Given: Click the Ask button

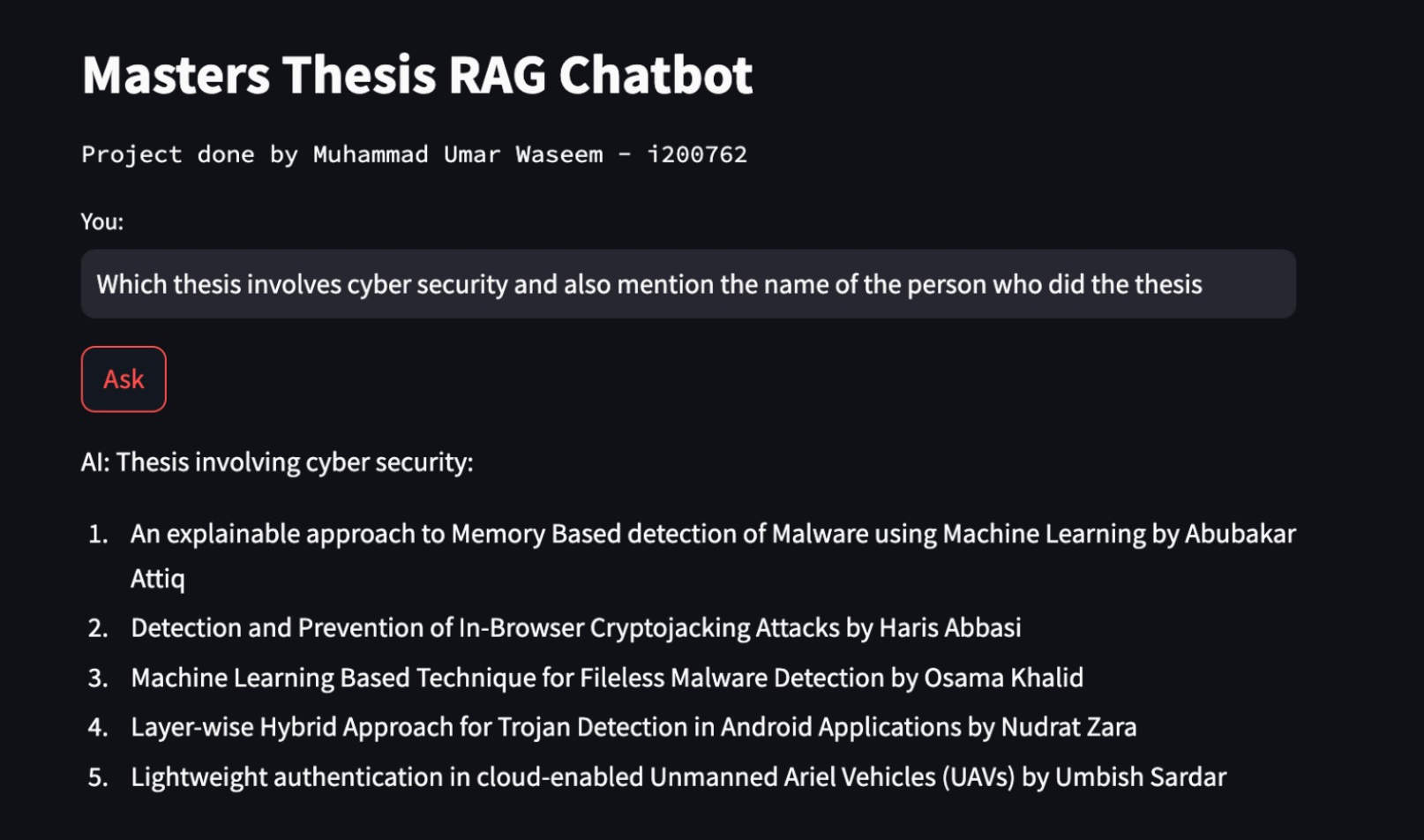Looking at the screenshot, I should tap(124, 379).
